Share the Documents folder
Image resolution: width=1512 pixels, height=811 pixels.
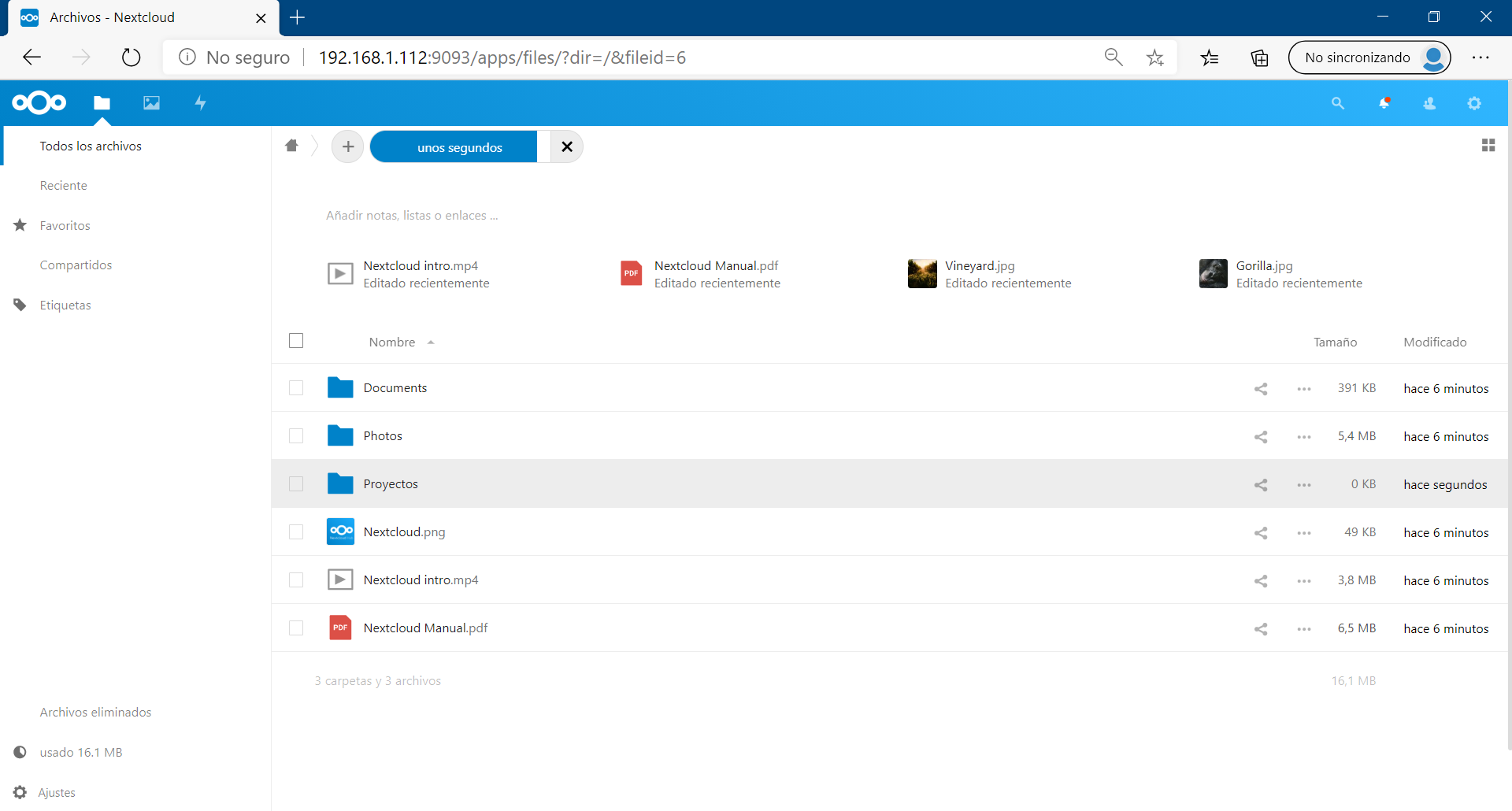(x=1261, y=389)
